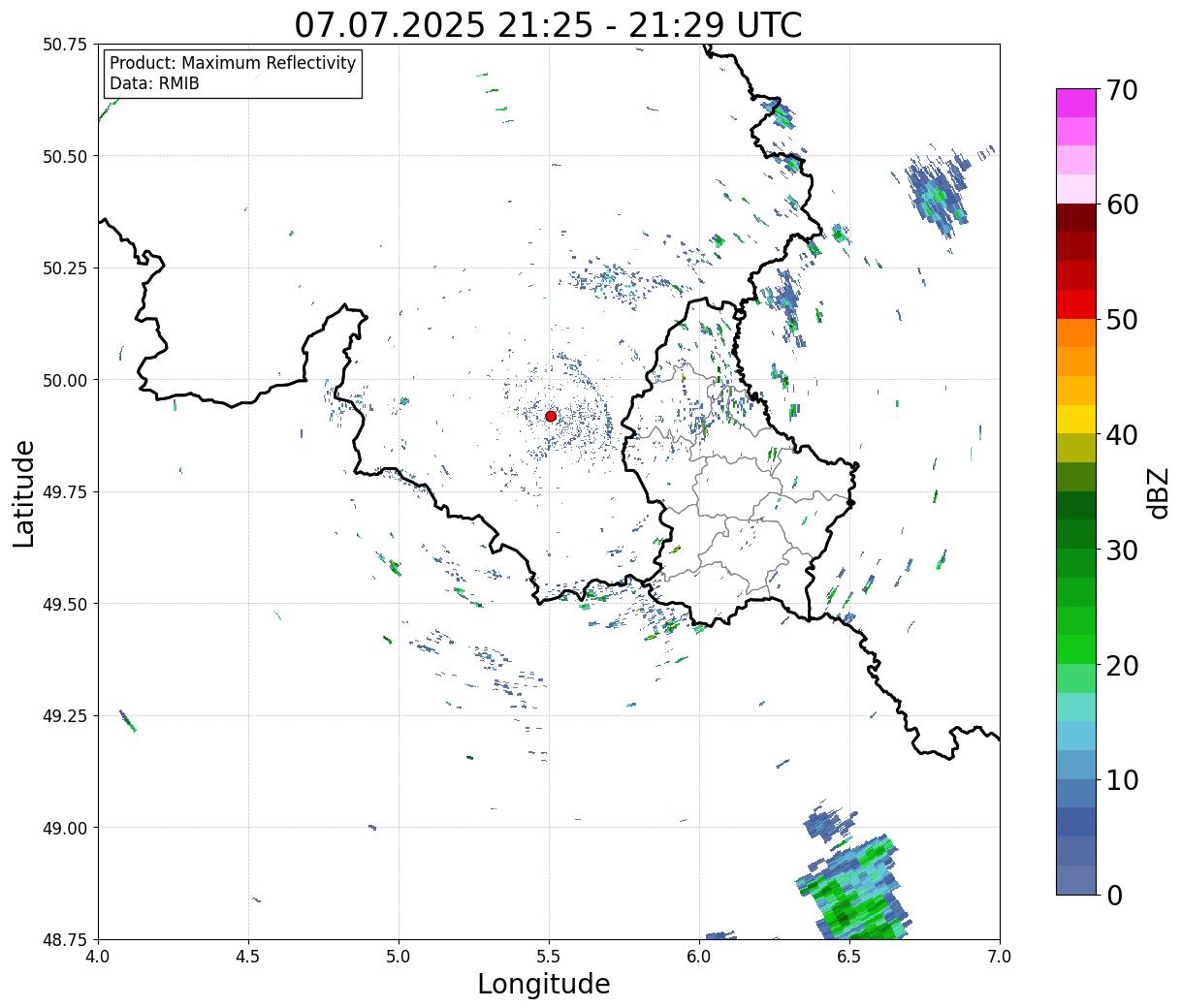This screenshot has width=1182, height=1008.
Task: Click the red radar station marker dot
Action: click(551, 416)
